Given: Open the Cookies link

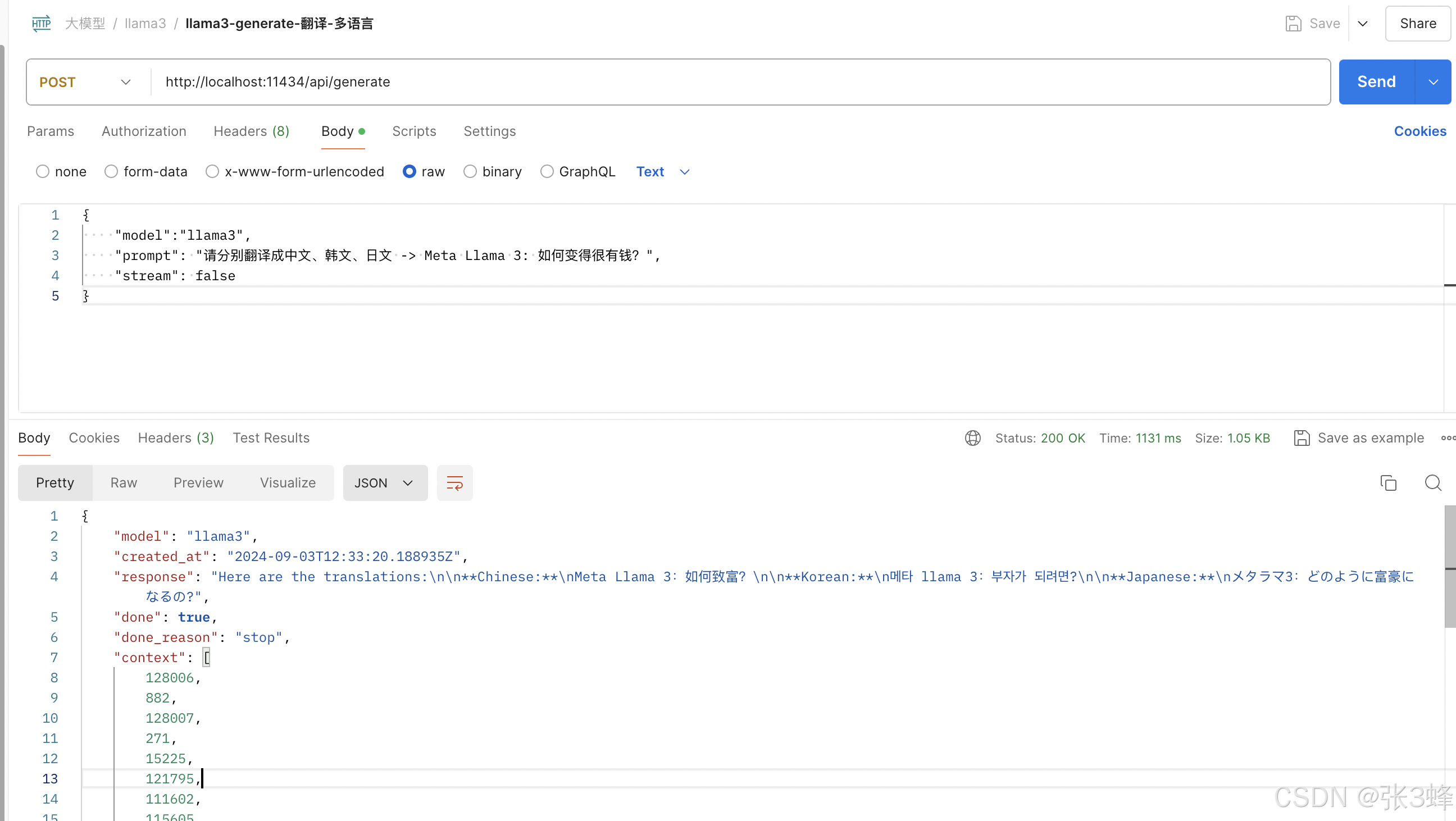Looking at the screenshot, I should point(1419,131).
